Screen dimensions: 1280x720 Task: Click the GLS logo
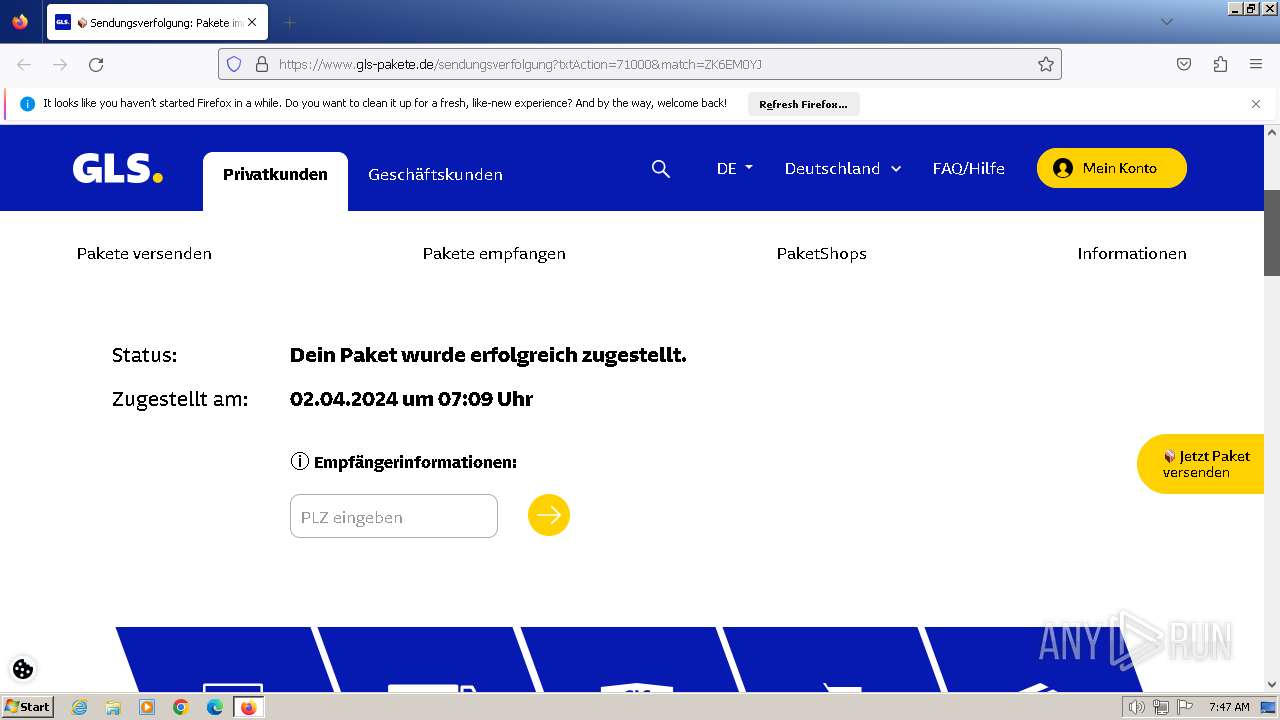(117, 168)
